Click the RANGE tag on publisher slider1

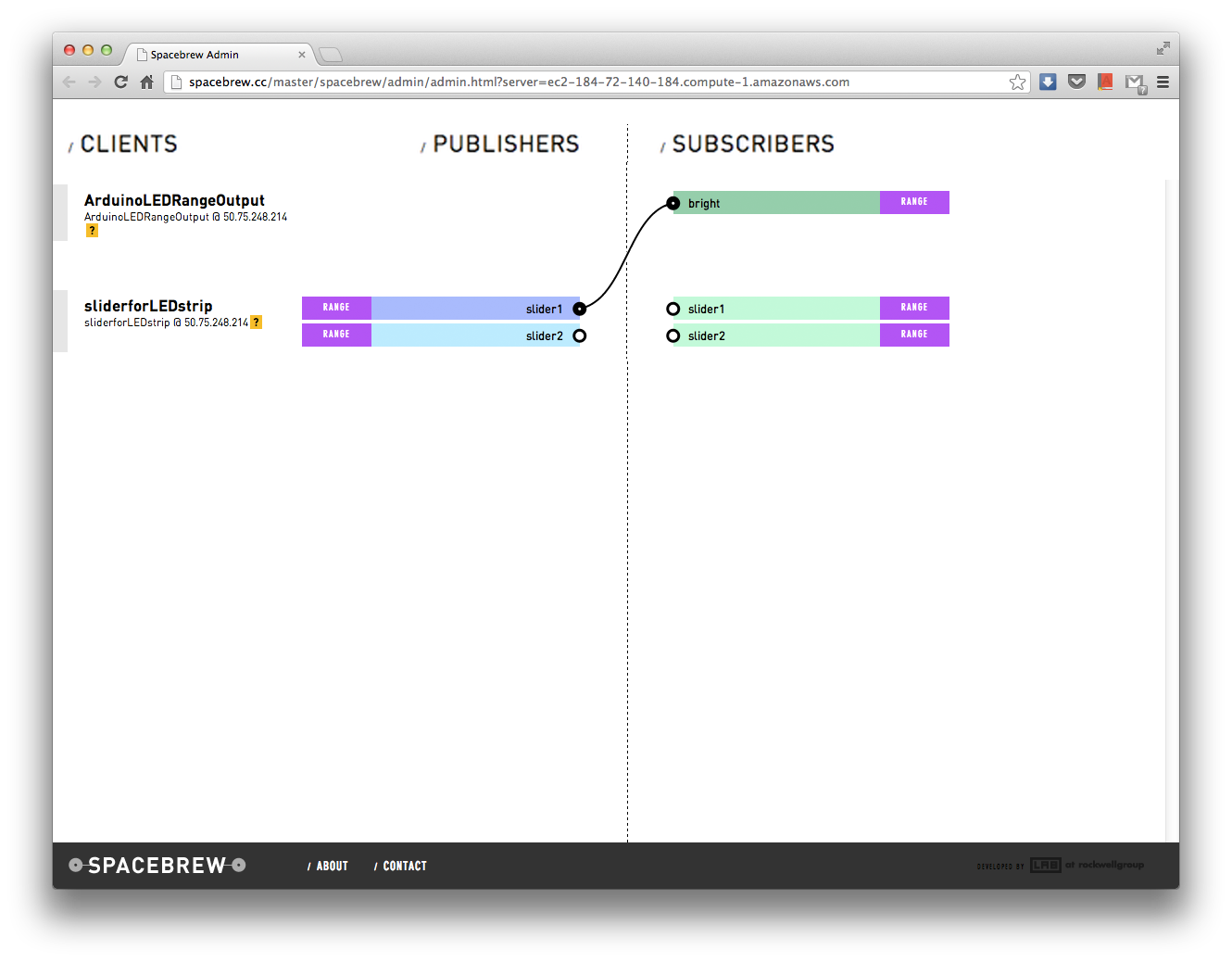click(336, 309)
